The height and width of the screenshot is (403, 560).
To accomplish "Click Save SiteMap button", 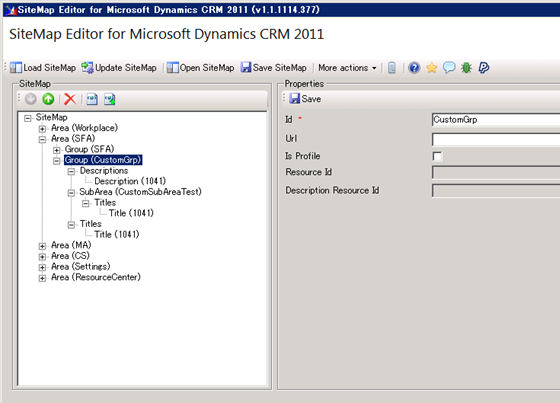I will (274, 68).
